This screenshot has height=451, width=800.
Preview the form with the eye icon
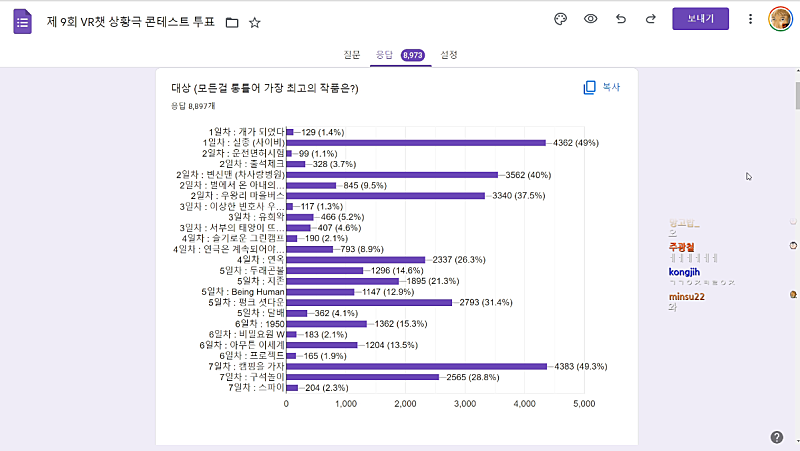point(590,19)
